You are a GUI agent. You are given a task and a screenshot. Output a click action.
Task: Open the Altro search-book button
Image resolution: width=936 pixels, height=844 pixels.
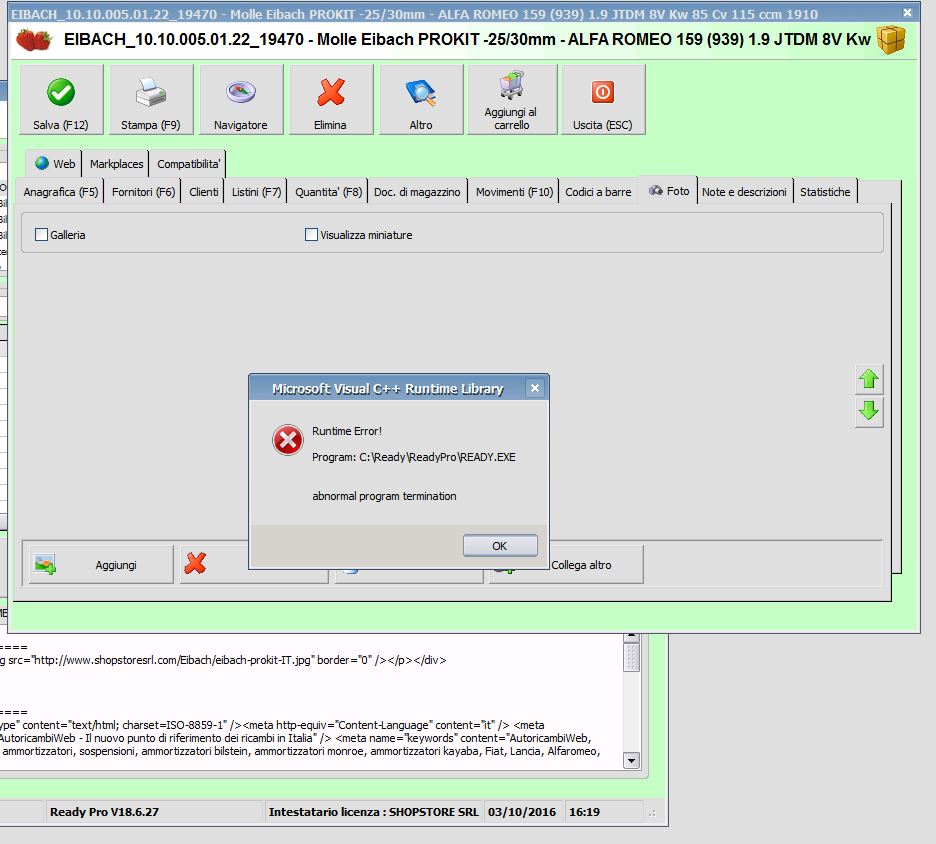[421, 100]
